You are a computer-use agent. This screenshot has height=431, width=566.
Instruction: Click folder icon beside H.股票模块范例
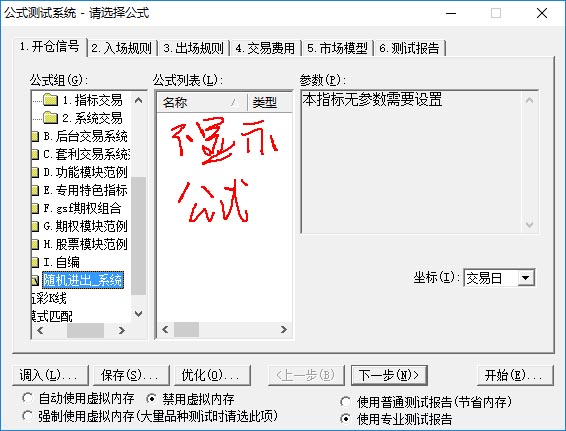click(x=35, y=244)
